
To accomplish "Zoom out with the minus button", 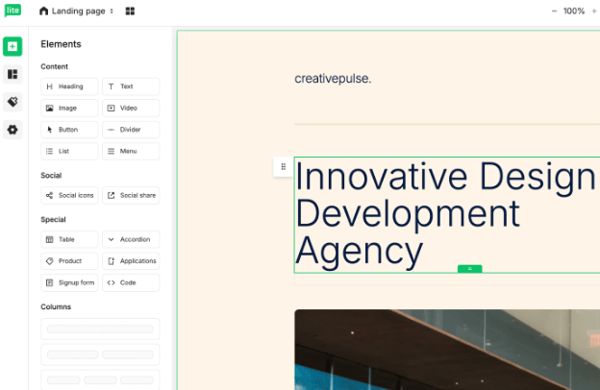I will 554,11.
